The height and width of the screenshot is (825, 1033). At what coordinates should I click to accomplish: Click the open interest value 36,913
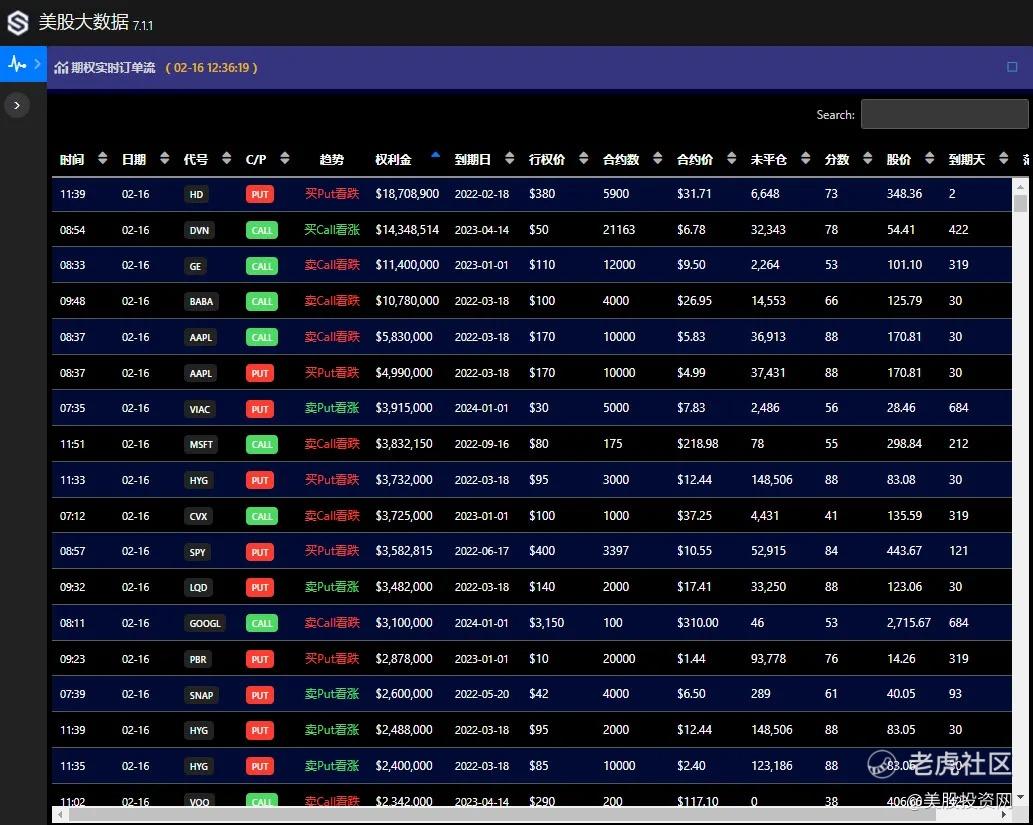pos(768,337)
